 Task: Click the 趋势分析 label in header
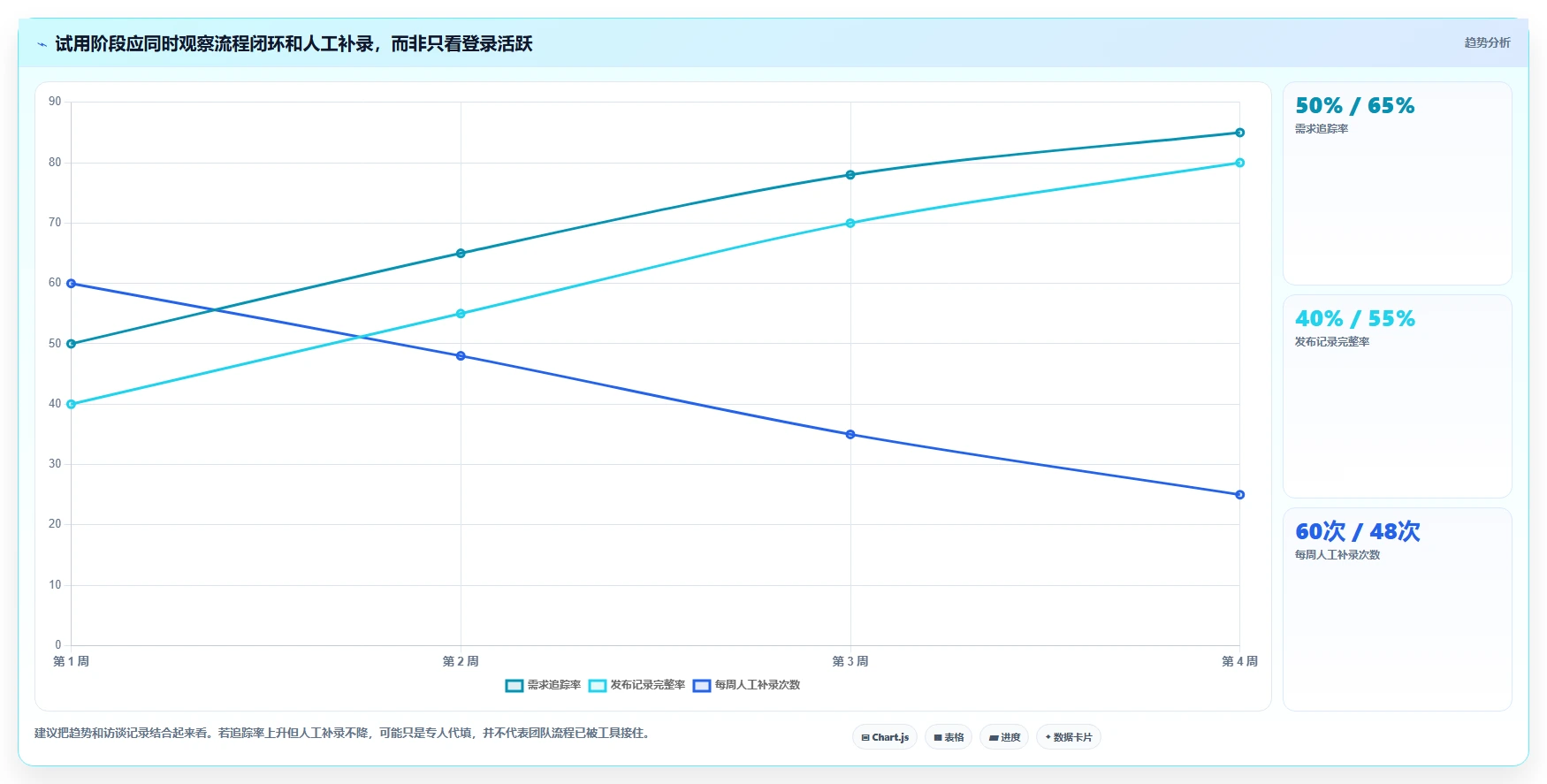point(1487,42)
